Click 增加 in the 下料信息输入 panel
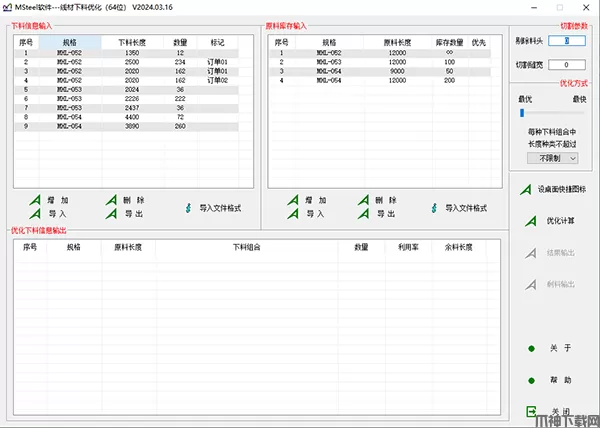The height and width of the screenshot is (428, 600). pos(50,200)
